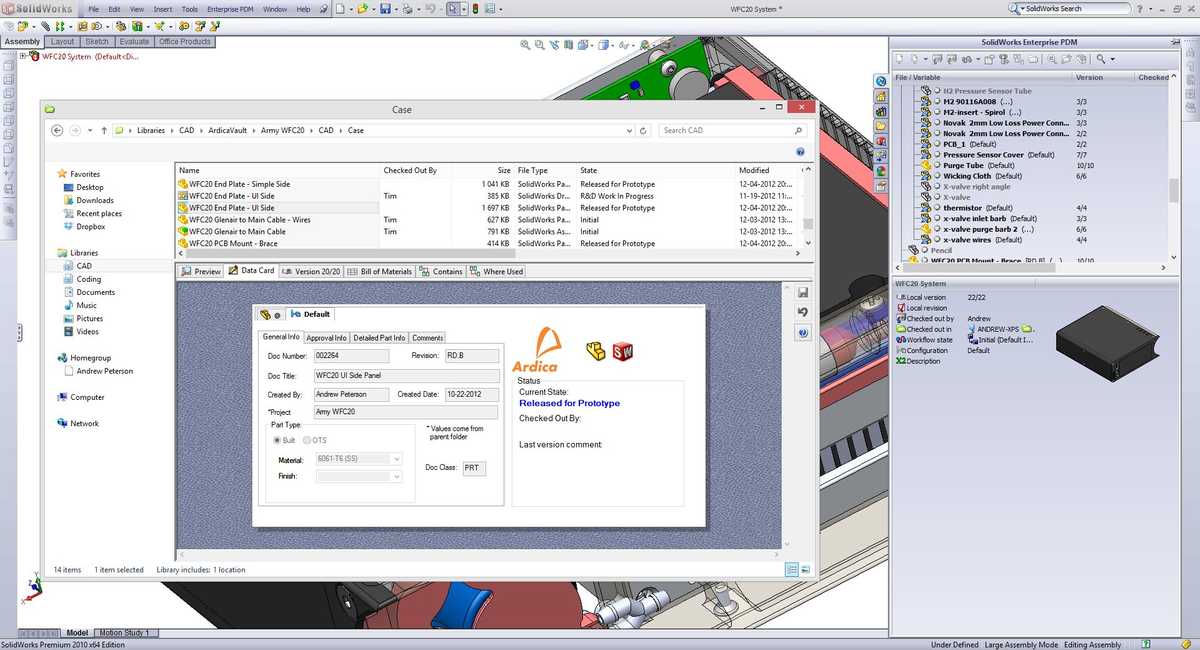Click the Computer icon in navigation pane
This screenshot has width=1200, height=650.
click(x=62, y=397)
